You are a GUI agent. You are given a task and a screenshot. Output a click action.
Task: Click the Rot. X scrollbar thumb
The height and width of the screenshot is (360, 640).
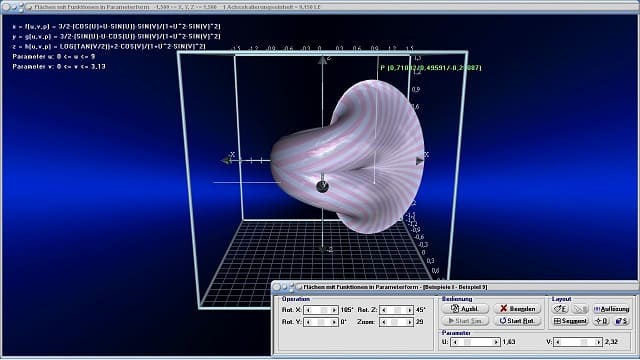click(324, 310)
